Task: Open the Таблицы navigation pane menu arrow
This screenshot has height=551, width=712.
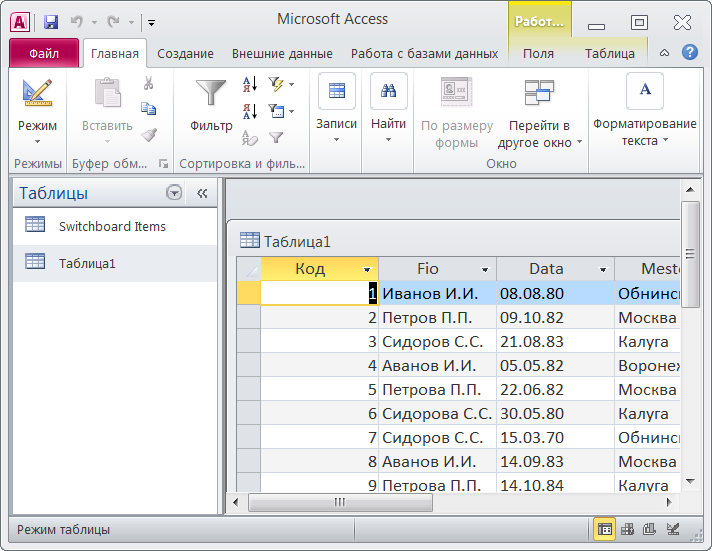Action: point(174,193)
